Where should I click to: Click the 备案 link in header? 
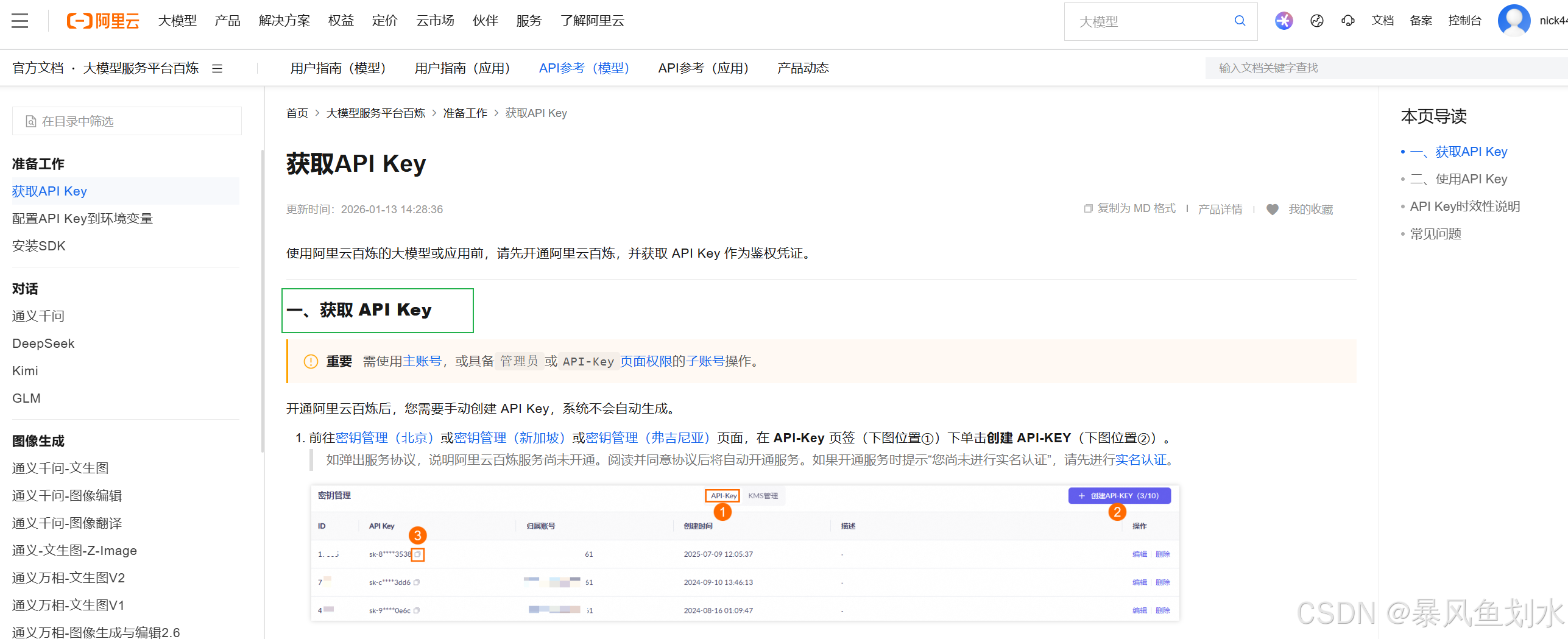click(x=1421, y=21)
